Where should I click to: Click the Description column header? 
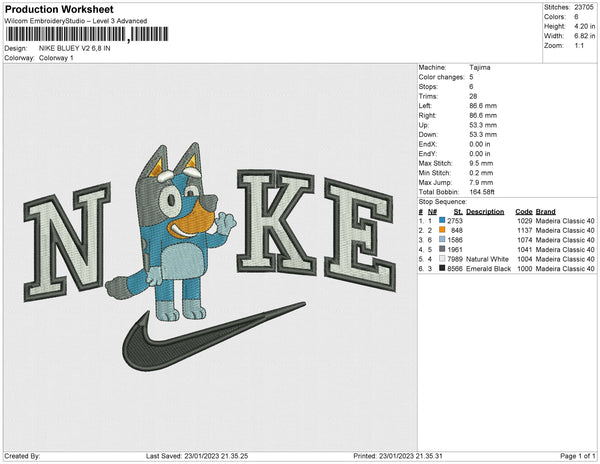coord(485,212)
